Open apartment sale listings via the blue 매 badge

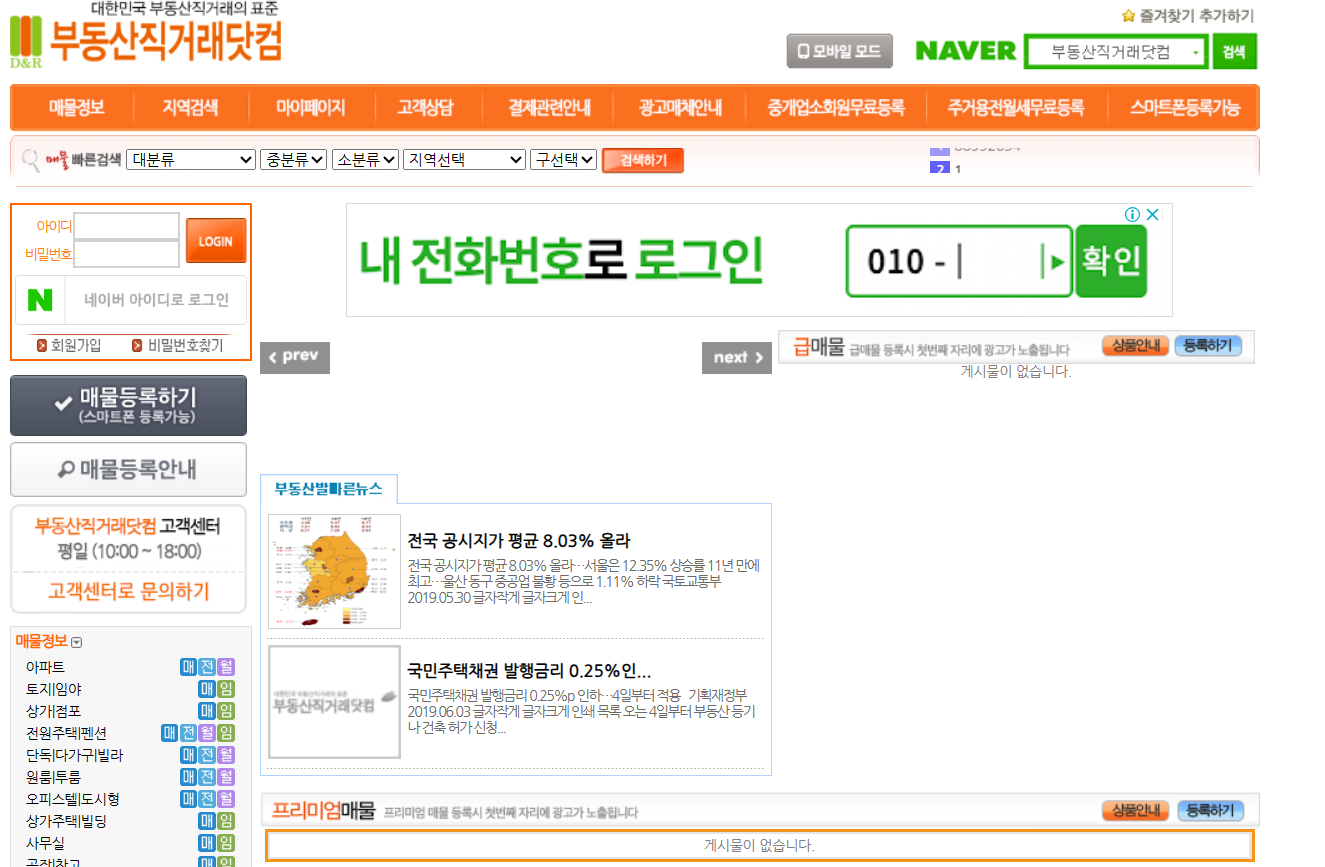pos(188,667)
